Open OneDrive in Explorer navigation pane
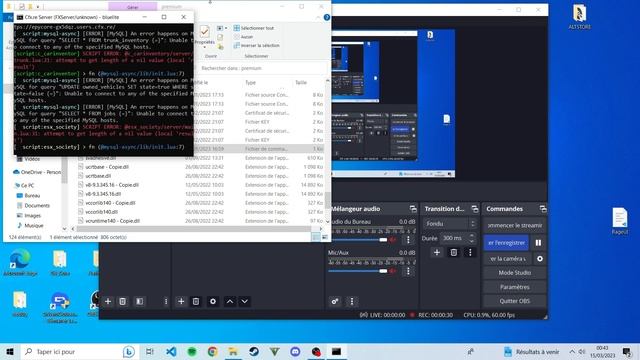Image resolution: width=640 pixels, height=360 pixels. [37, 172]
